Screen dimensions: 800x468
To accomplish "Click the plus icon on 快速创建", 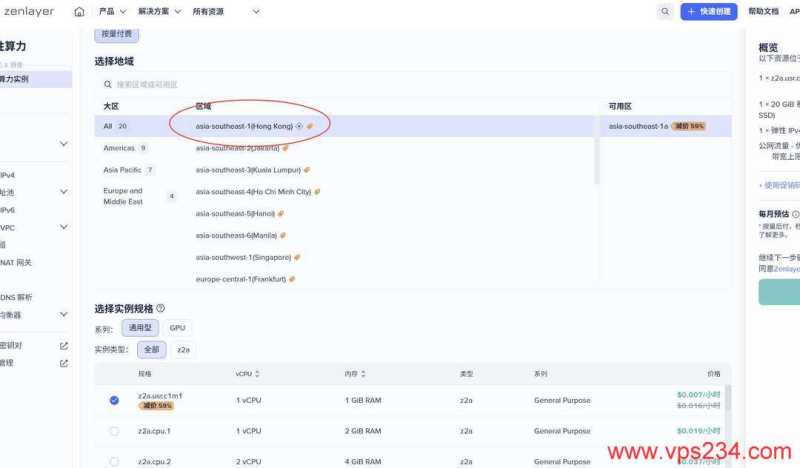I will [x=691, y=11].
